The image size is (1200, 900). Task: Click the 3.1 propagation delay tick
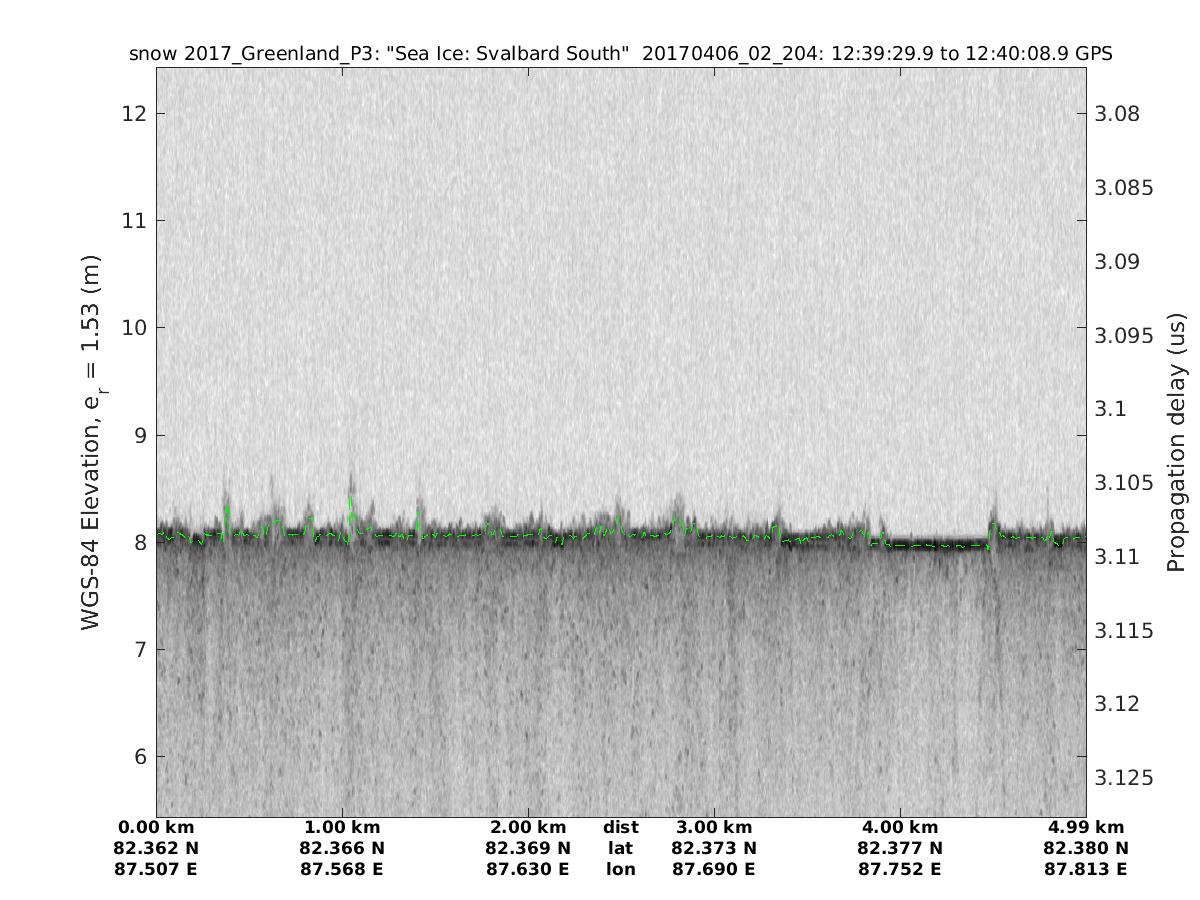click(x=1112, y=409)
